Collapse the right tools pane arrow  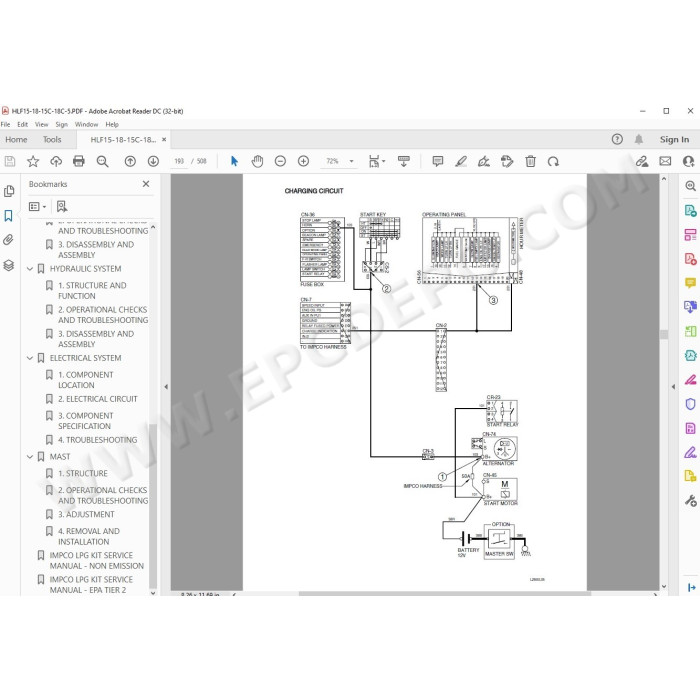[673, 387]
